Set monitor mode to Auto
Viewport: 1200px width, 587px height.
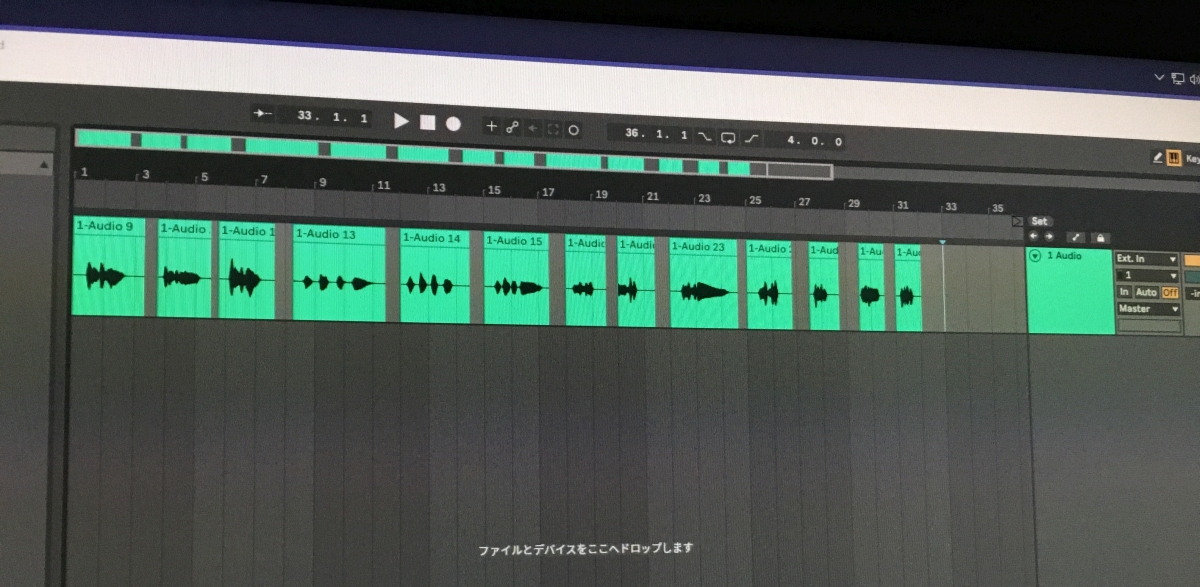[x=1146, y=292]
